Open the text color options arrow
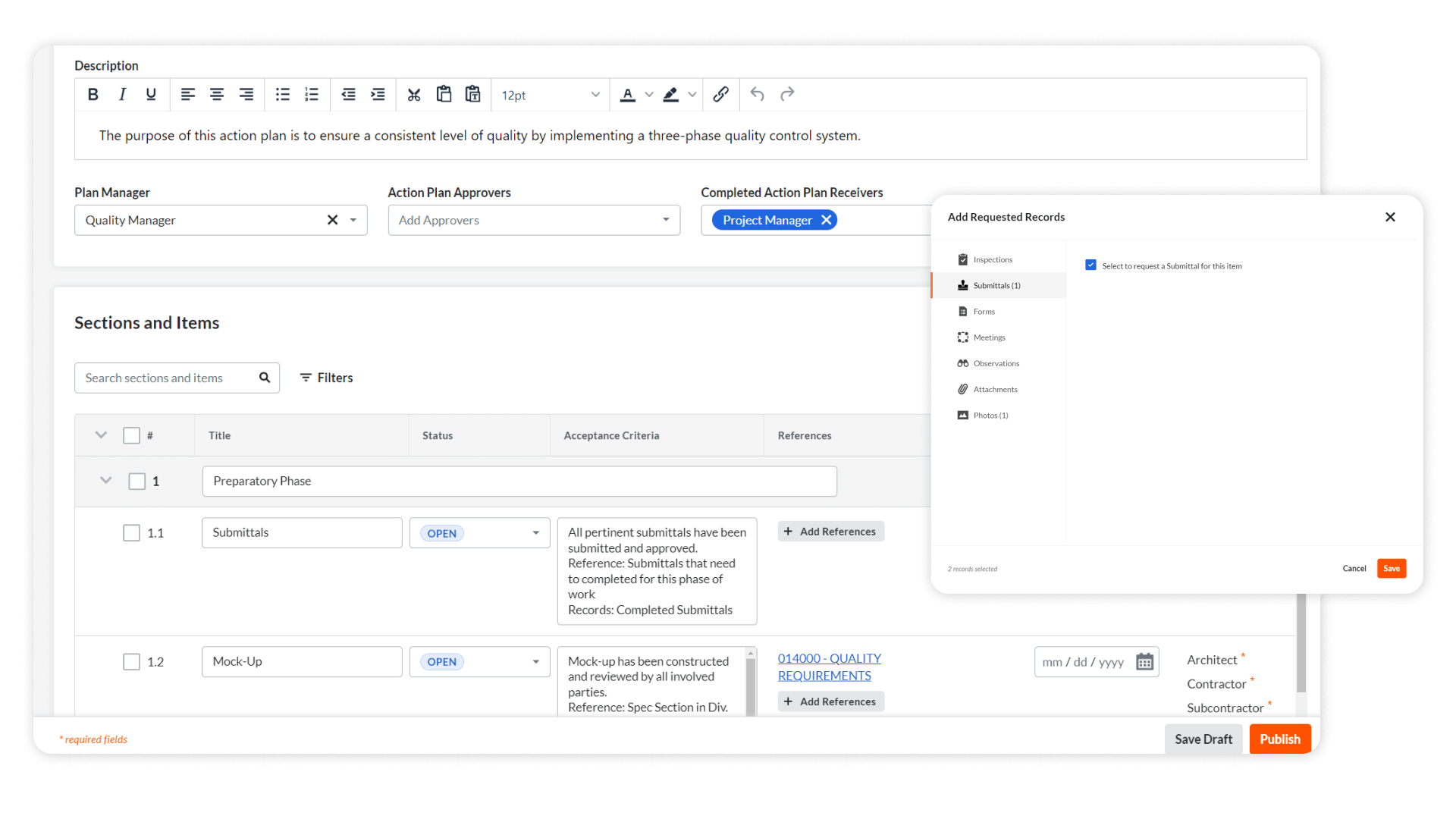Screen dimensions: 1456x819 [649, 95]
